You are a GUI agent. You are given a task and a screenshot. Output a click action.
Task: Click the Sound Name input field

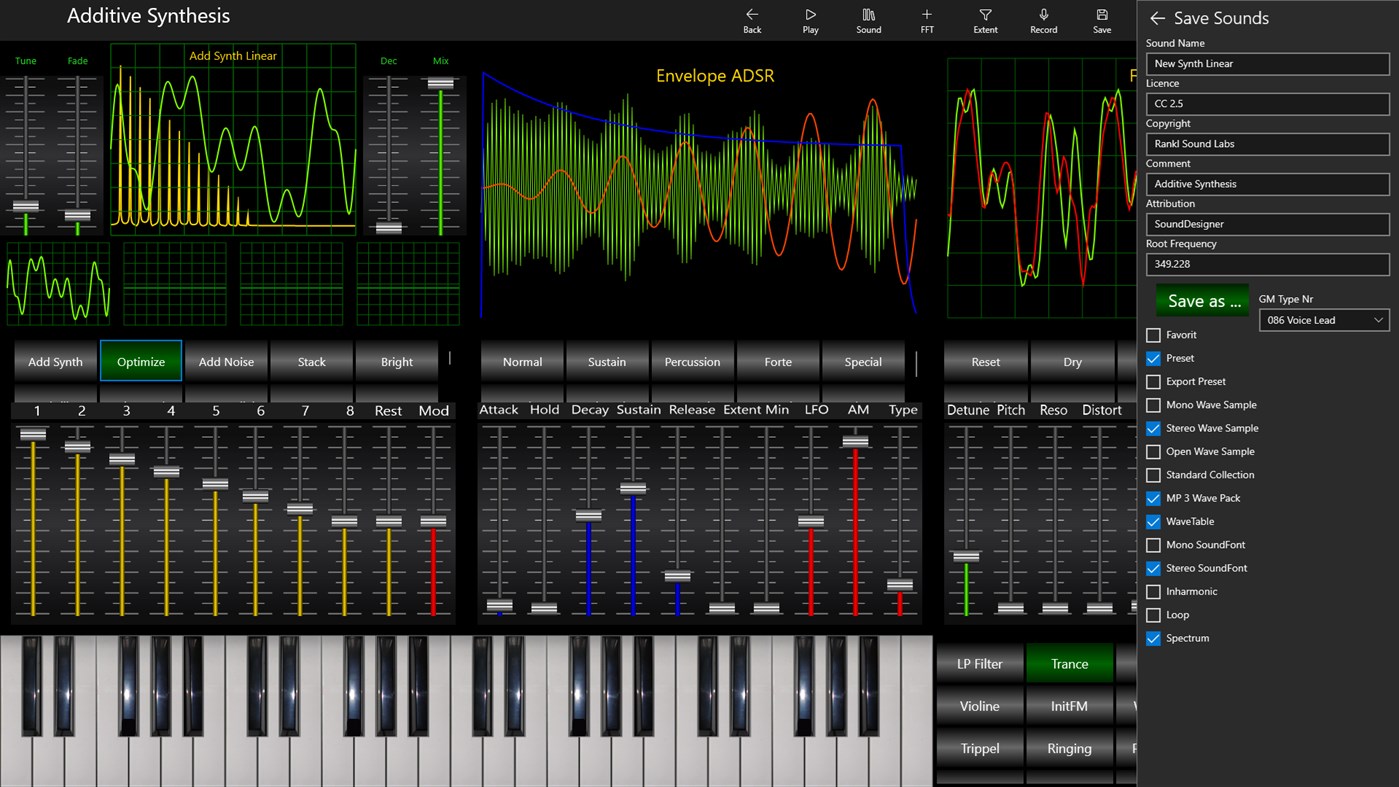pyautogui.click(x=1266, y=63)
